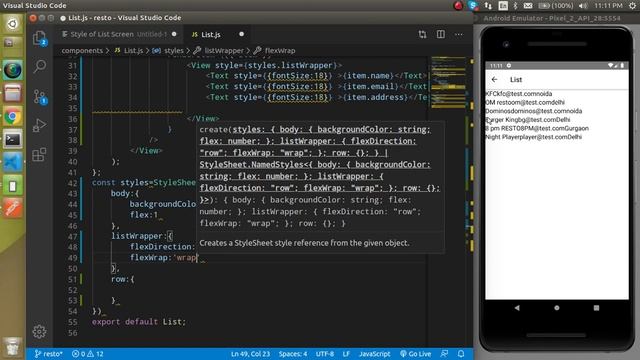Change the UTF-8 file encoding
Image resolution: width=640 pixels, height=360 pixels.
click(324, 354)
